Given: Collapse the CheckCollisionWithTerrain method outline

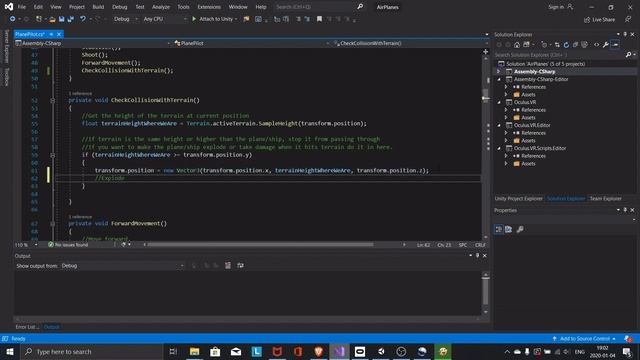Looking at the screenshot, I should click(53, 100).
